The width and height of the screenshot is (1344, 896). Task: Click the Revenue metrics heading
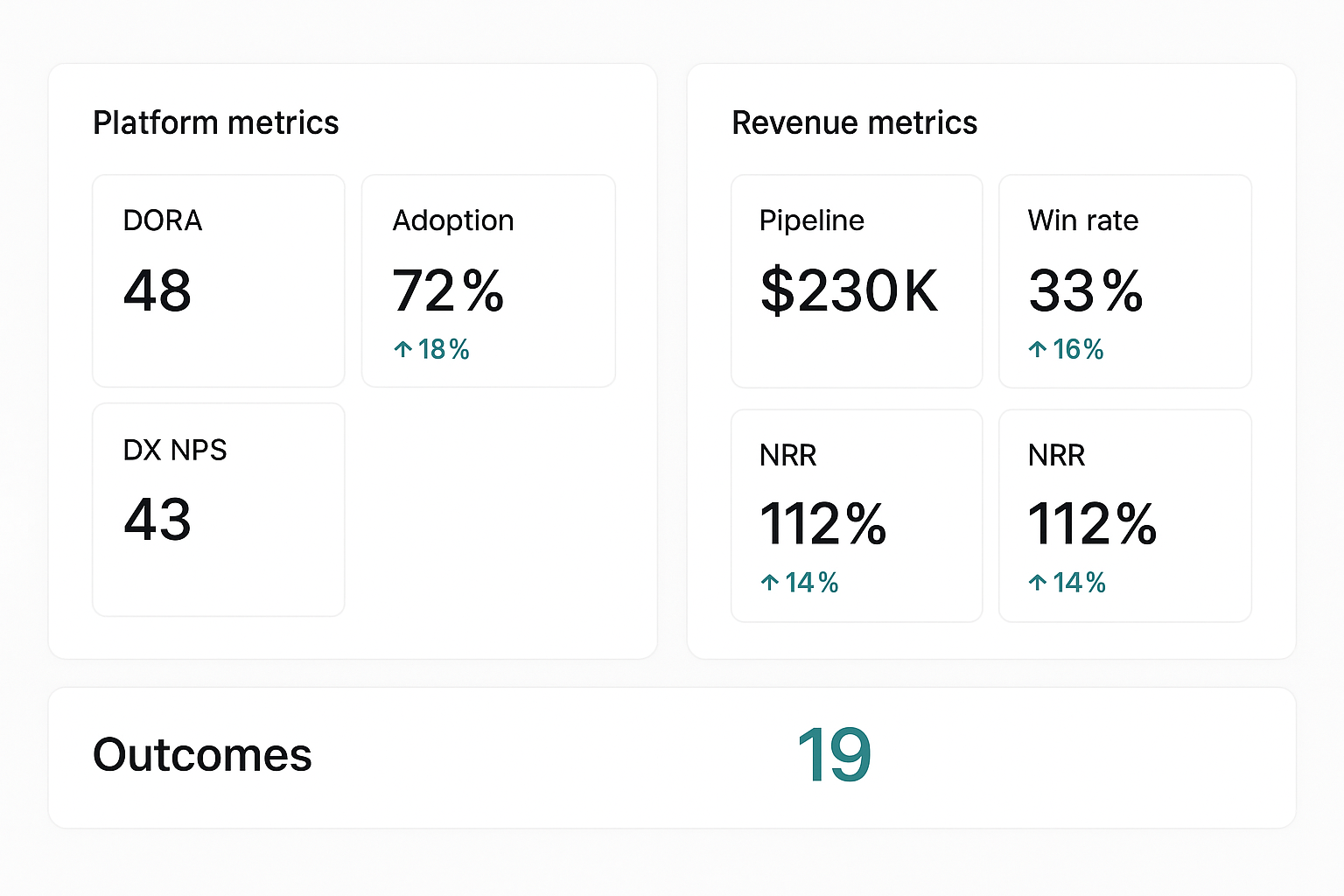click(x=855, y=123)
